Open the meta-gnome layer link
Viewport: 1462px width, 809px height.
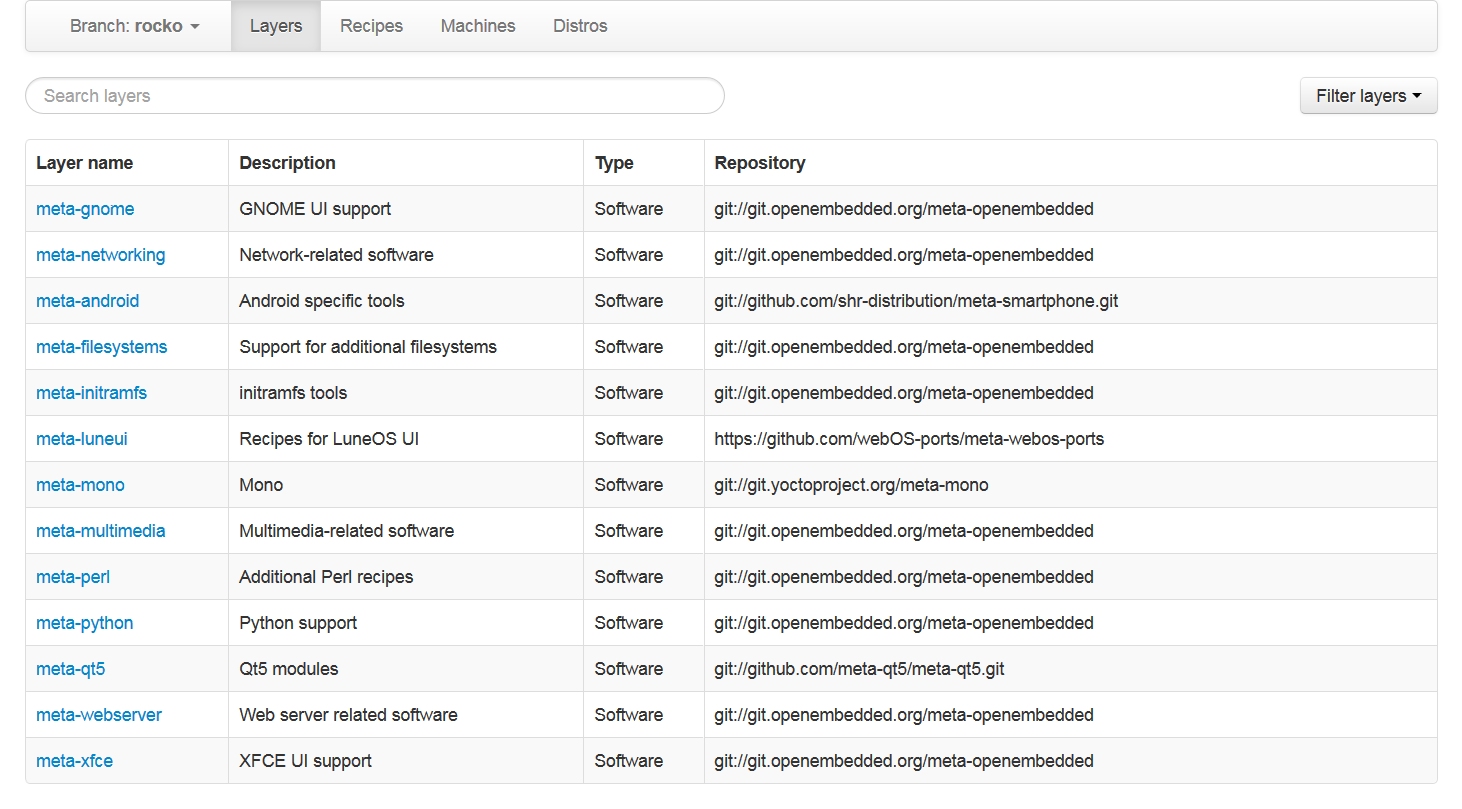coord(85,209)
